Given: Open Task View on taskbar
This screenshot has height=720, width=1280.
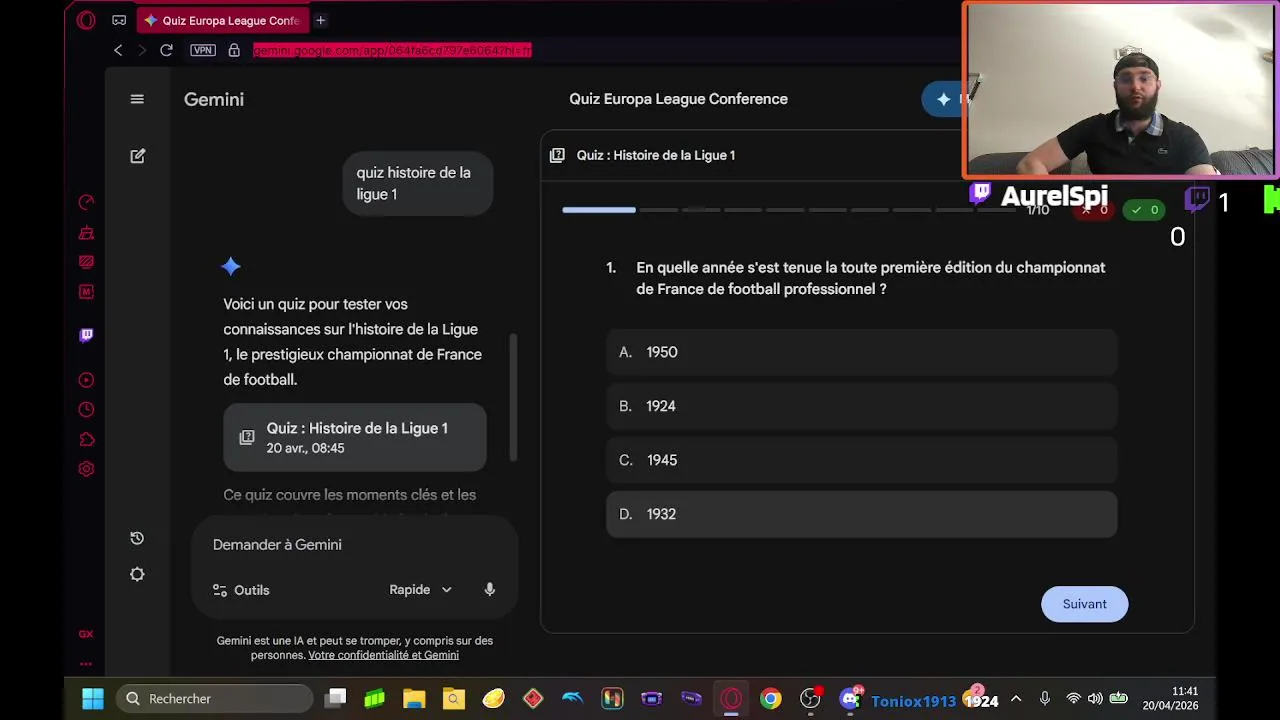Looking at the screenshot, I should pos(336,699).
